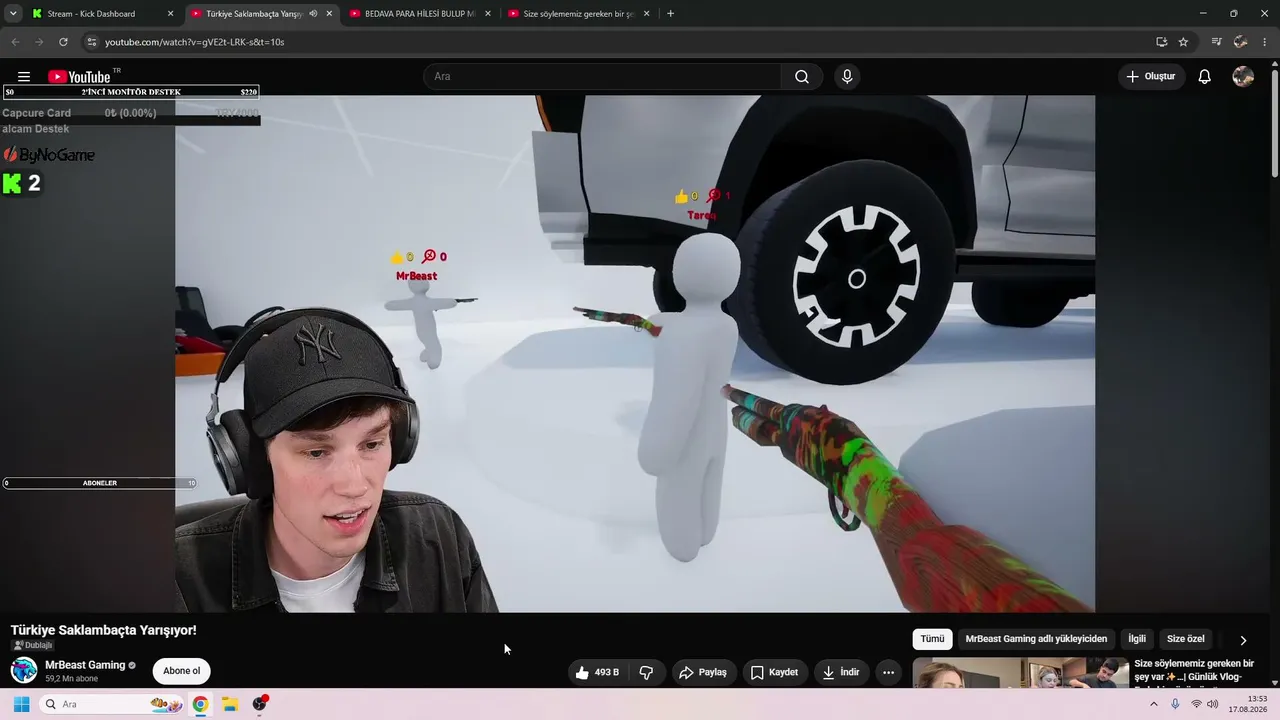Open the MrBeast Gaming channel name

click(x=85, y=665)
